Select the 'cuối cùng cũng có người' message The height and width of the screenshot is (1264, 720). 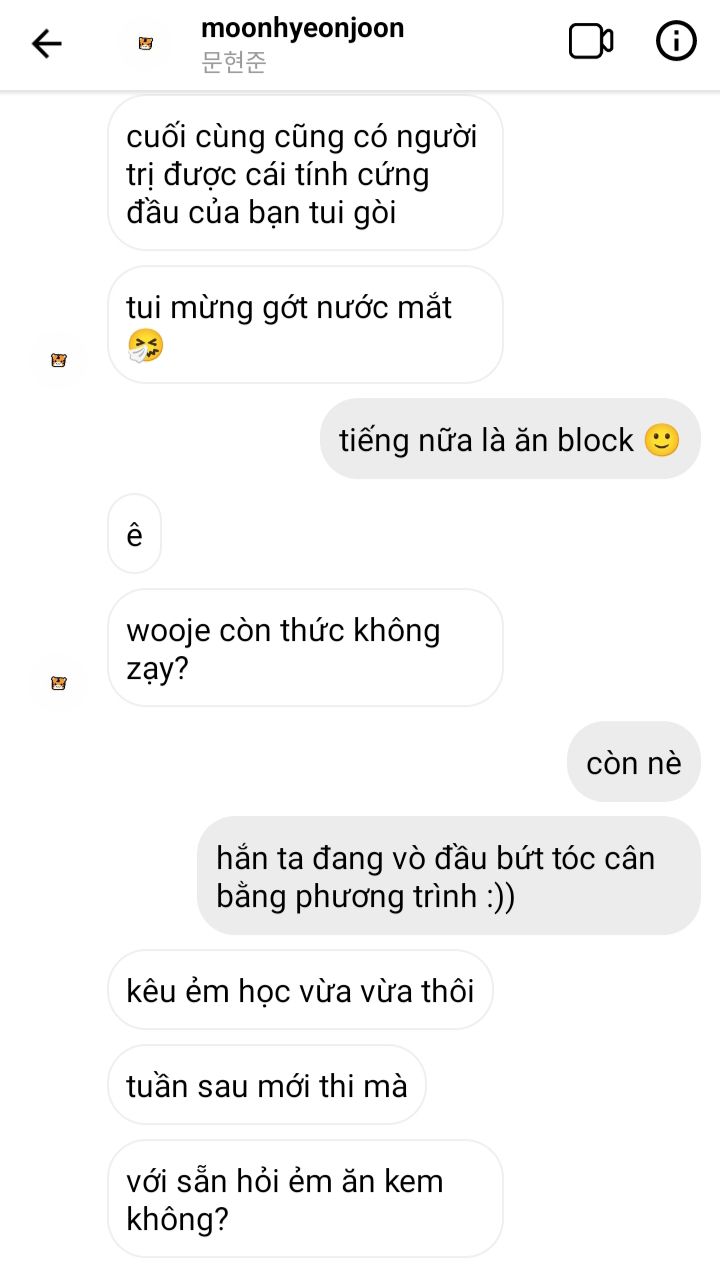point(305,173)
